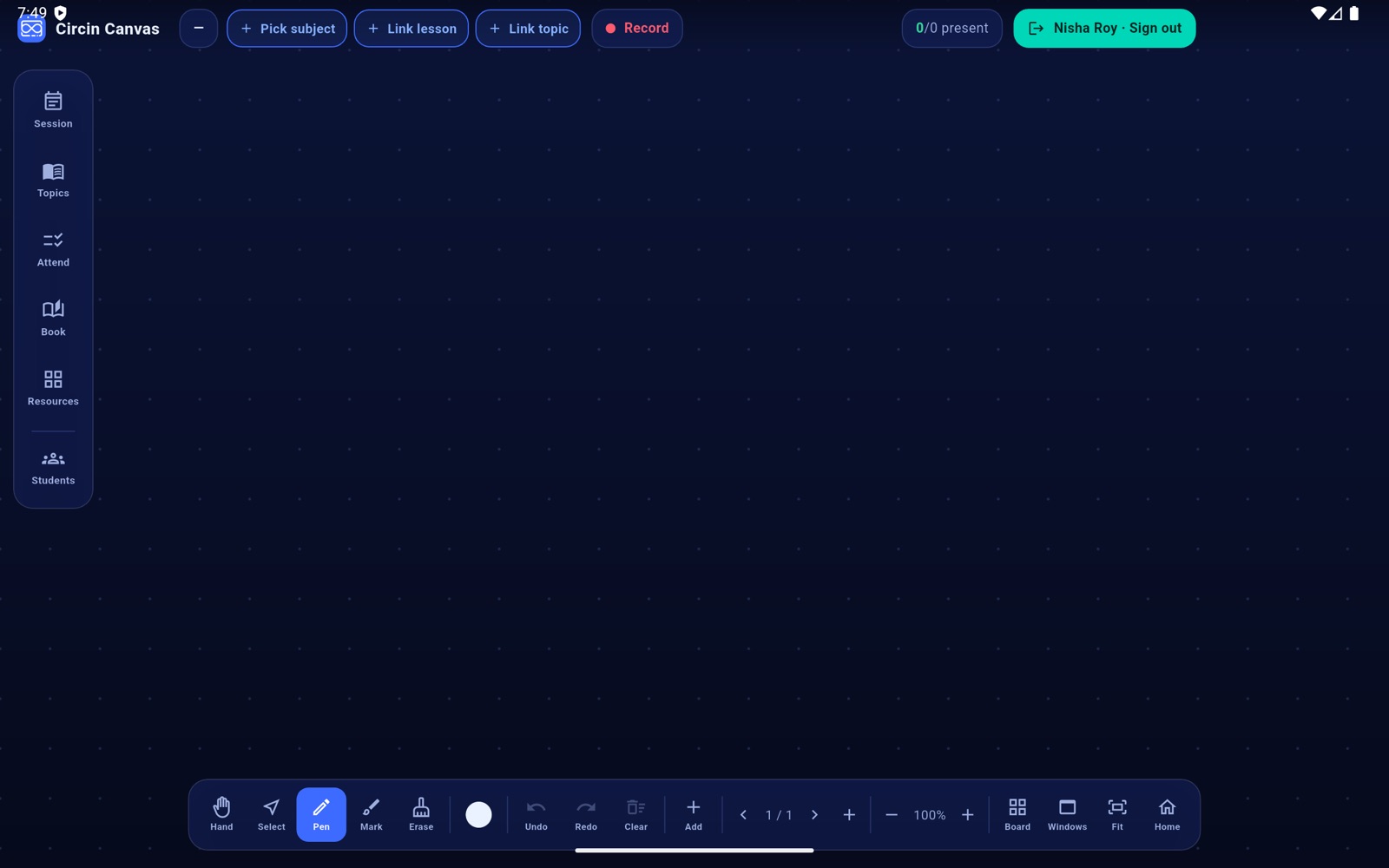Add a new page after 1 / 1
1389x868 pixels.
coord(849,815)
